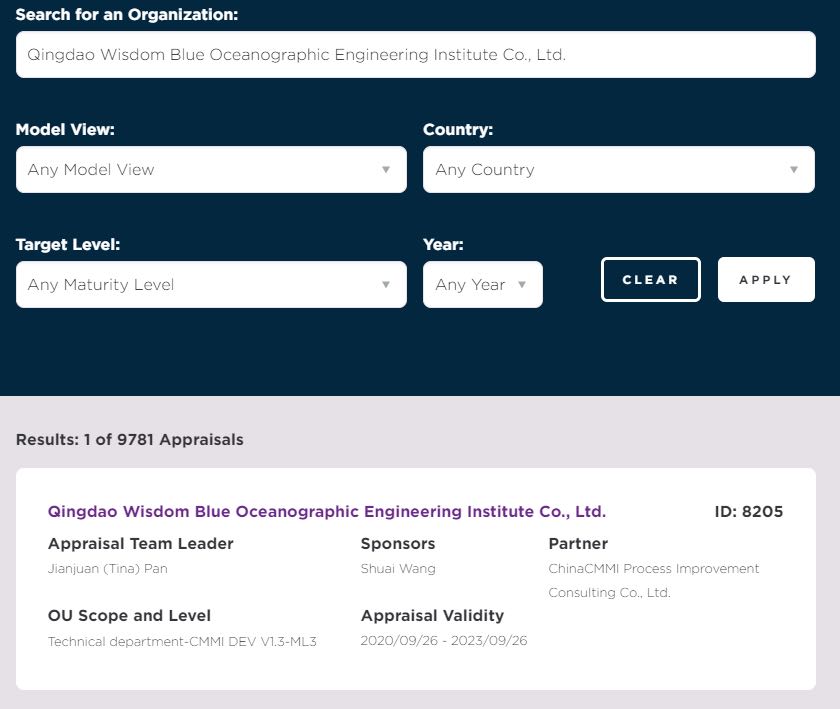Click sponsor name 'Shuai Wang'
Screen dimensions: 840x709
(398, 569)
